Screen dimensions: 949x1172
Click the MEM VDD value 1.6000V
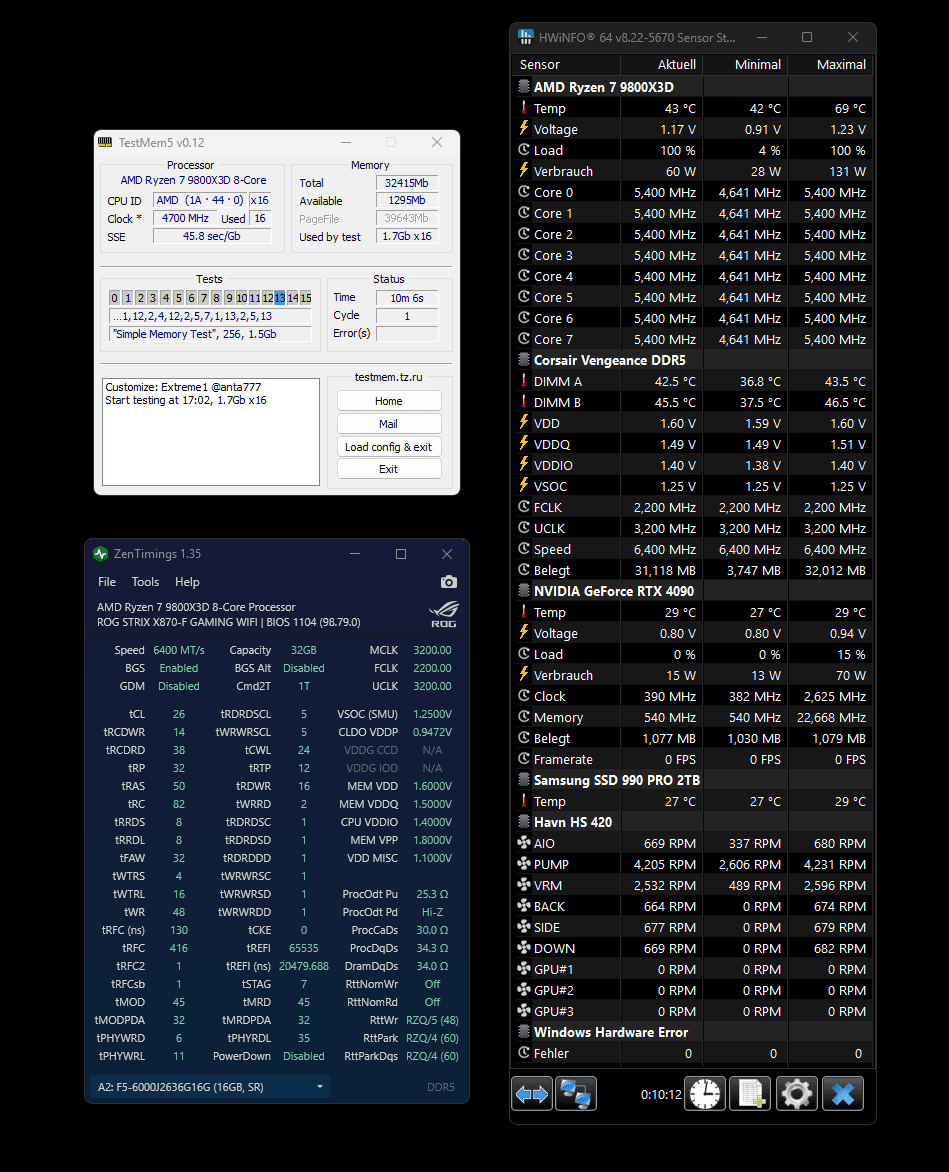pyautogui.click(x=432, y=786)
